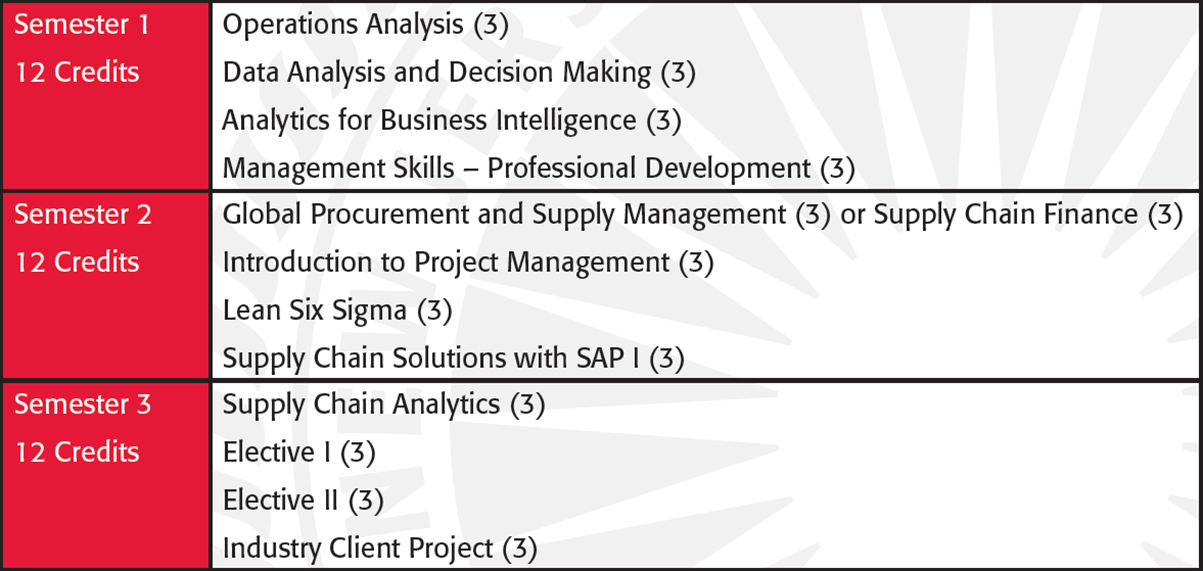Click the Supply Chain Finance (3) option
This screenshot has width=1203, height=571.
tap(1028, 215)
